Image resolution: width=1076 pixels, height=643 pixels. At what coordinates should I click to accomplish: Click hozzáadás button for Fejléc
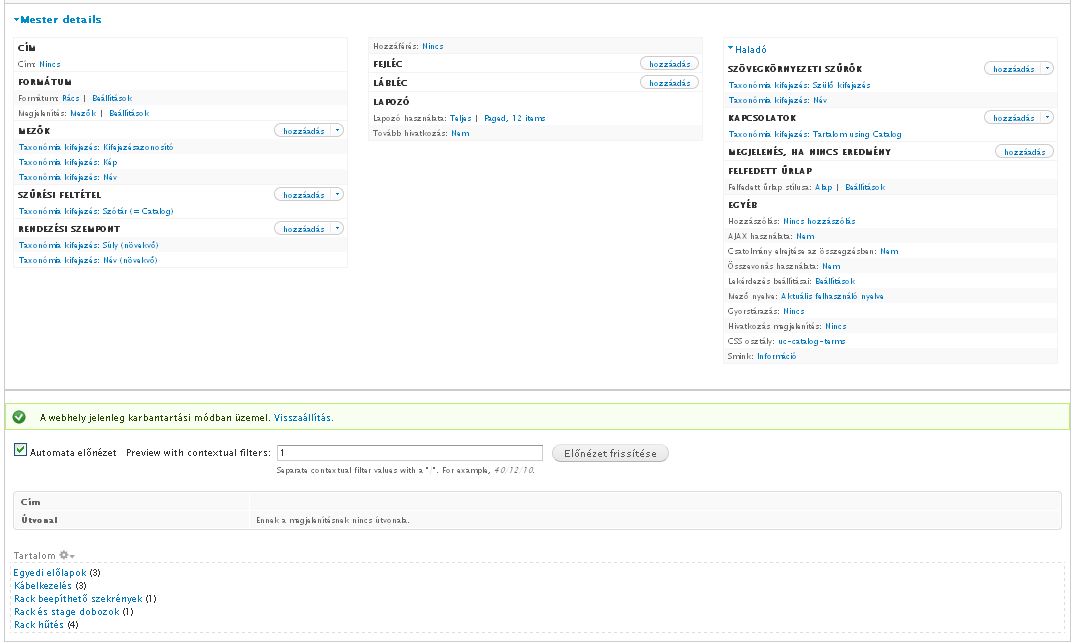[669, 63]
